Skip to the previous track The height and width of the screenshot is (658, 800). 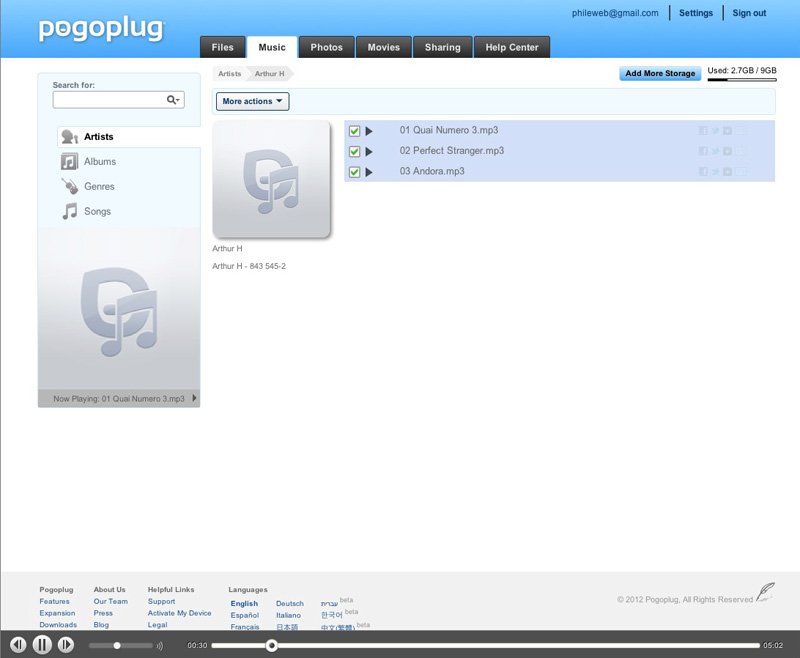click(x=18, y=645)
